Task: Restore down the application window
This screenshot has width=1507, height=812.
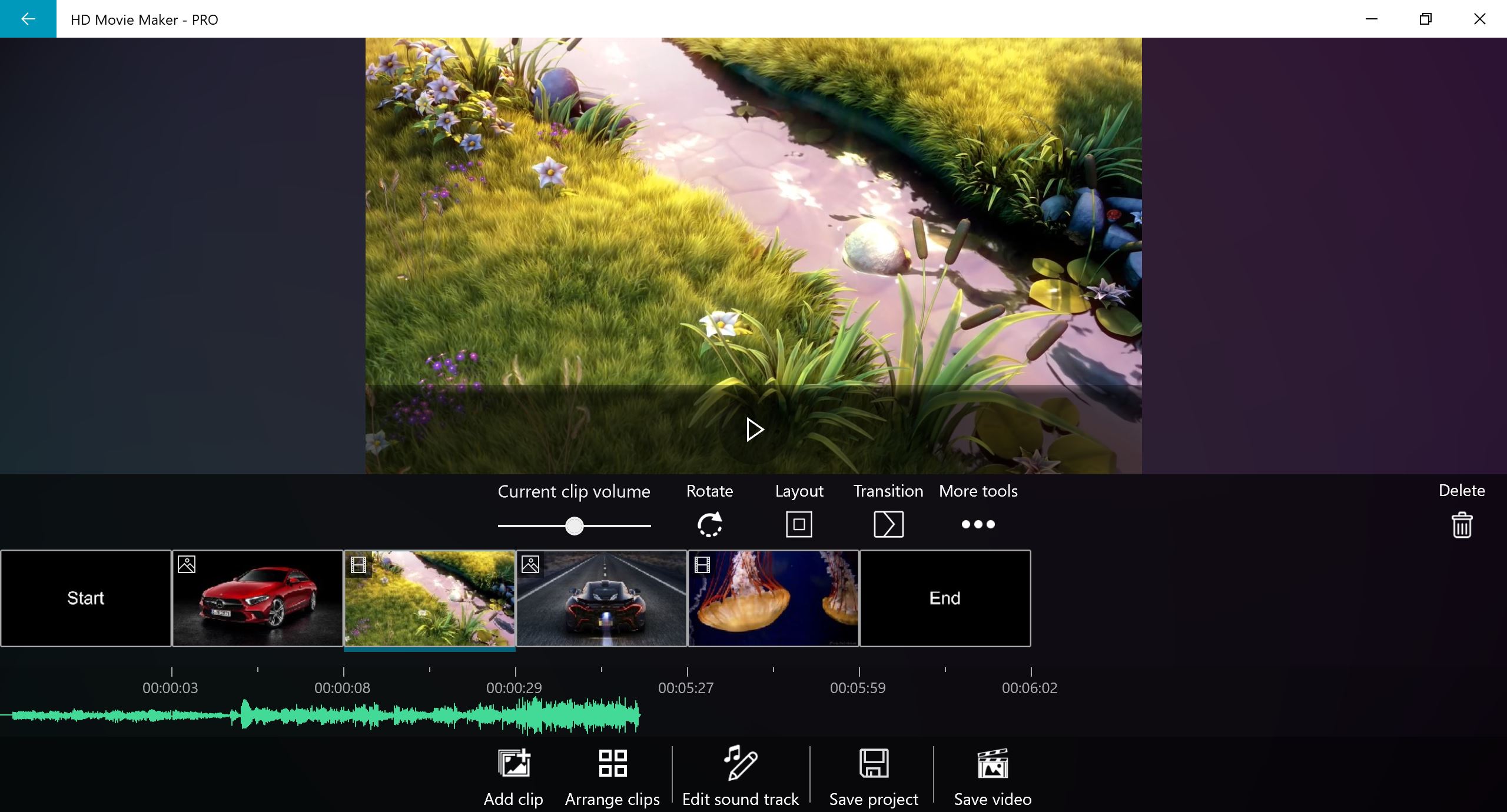Action: [1426, 19]
